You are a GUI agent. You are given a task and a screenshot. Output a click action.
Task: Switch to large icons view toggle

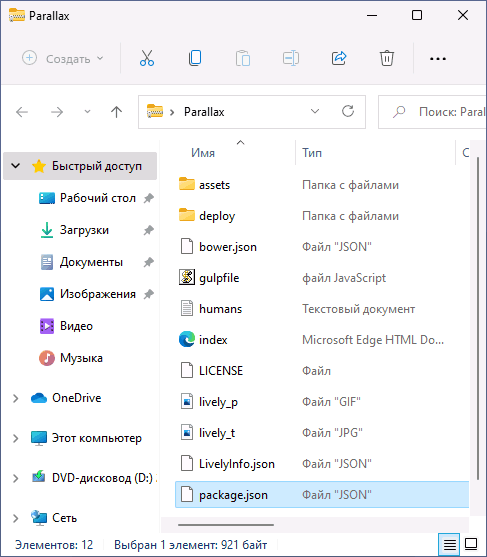[471, 544]
